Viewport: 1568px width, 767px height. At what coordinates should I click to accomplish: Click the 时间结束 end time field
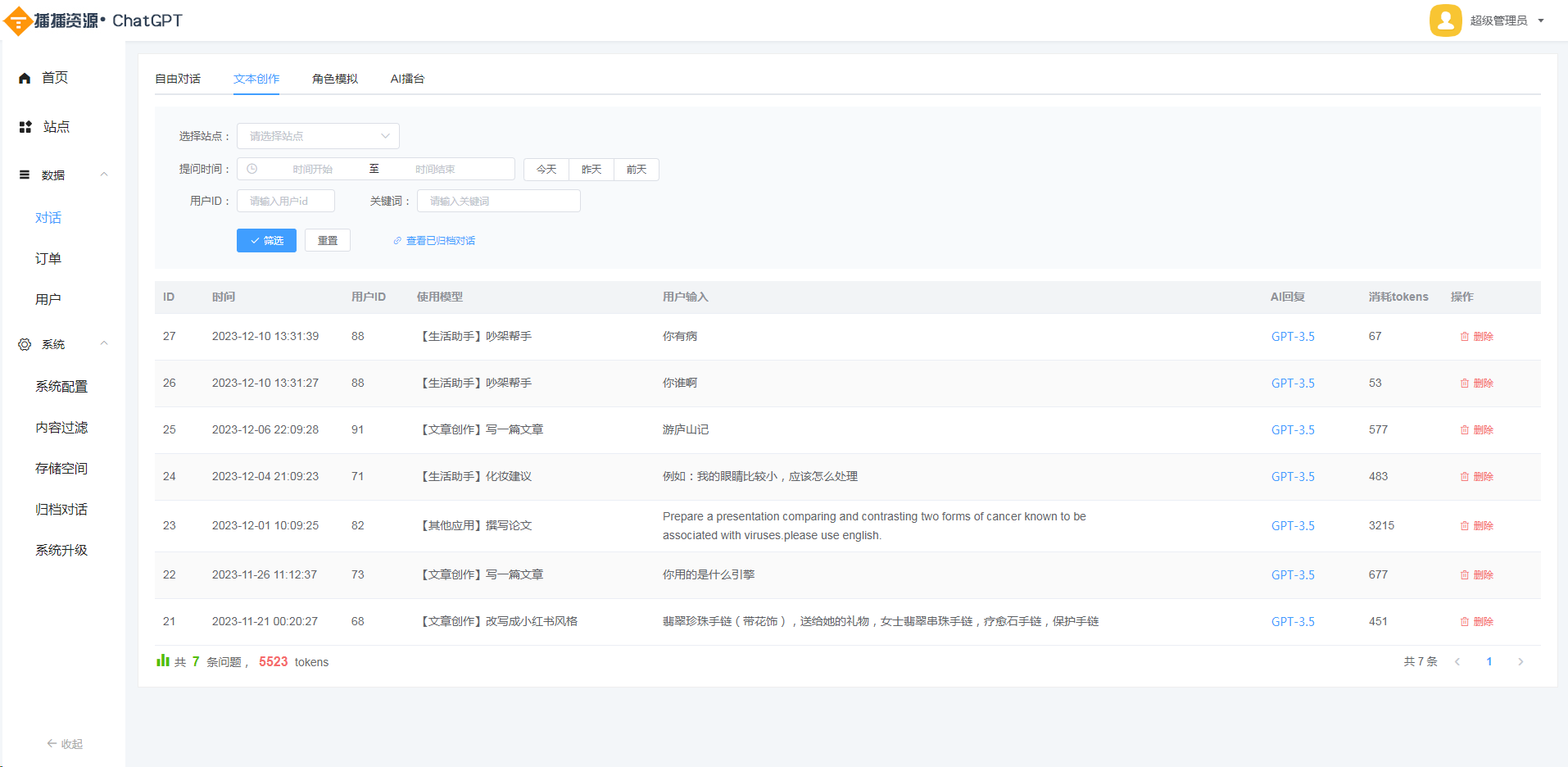coord(435,169)
